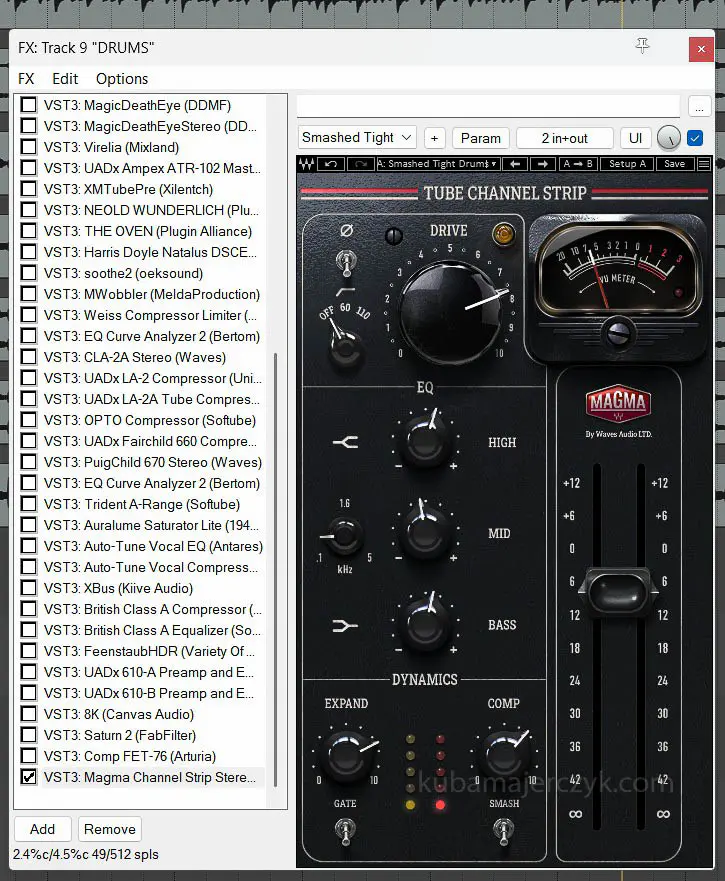Viewport: 725px width, 881px height.
Task: Click the output fader handle
Action: (616, 591)
